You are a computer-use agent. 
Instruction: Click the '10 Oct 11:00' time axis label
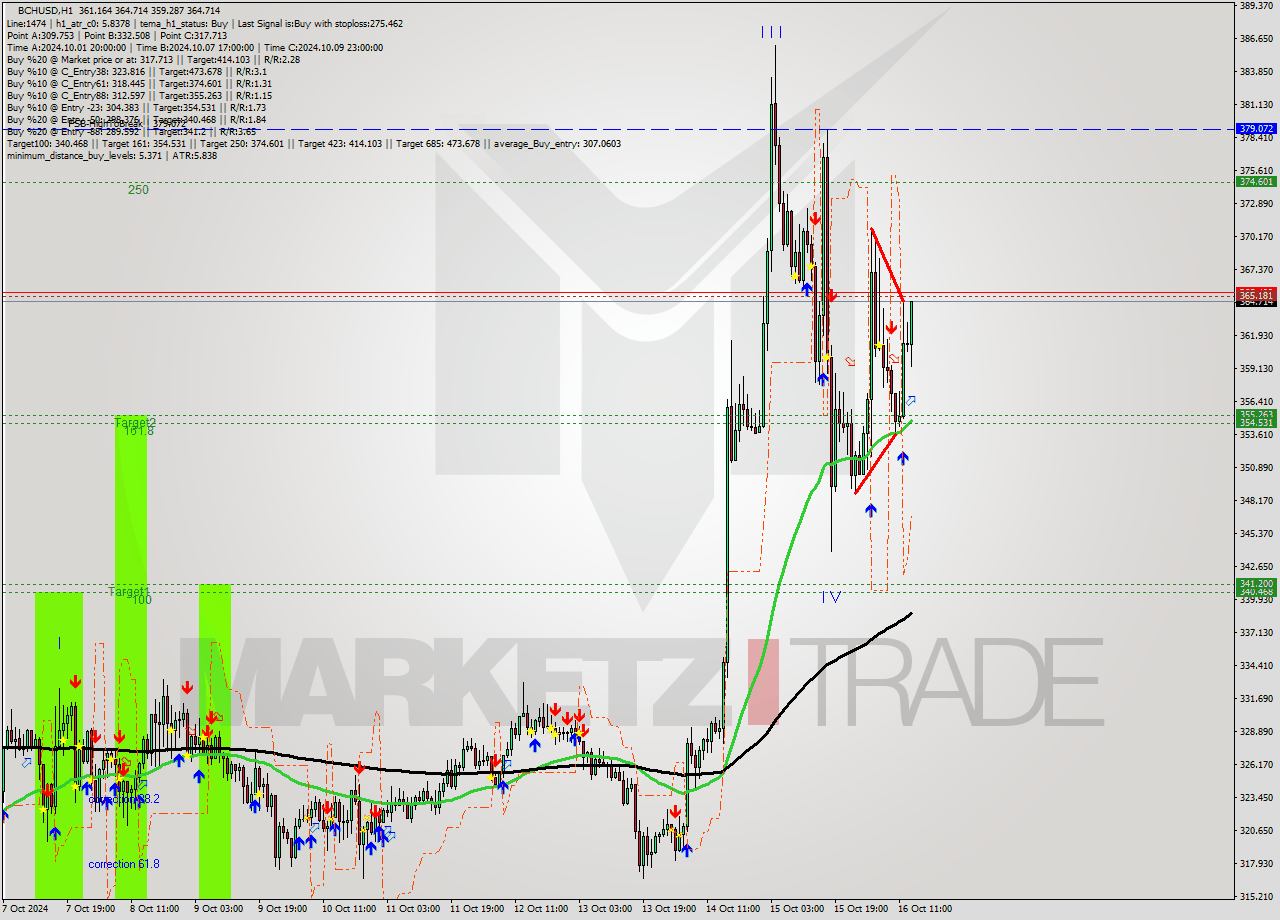pyautogui.click(x=348, y=909)
